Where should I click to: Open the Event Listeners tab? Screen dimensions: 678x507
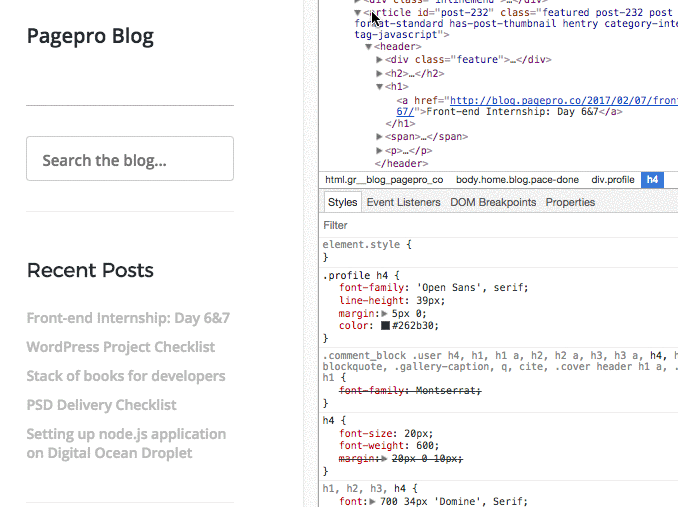(x=403, y=202)
